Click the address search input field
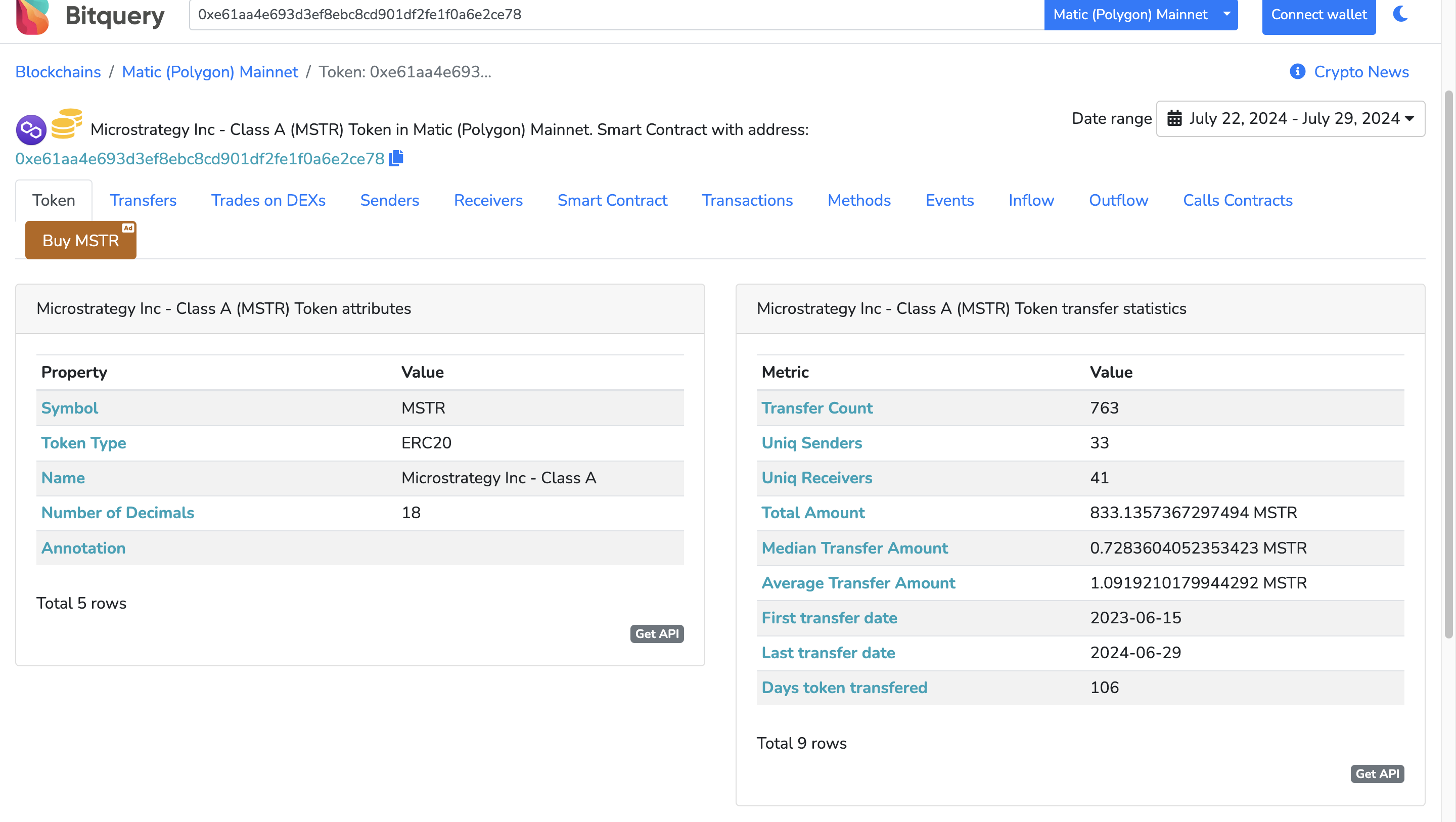This screenshot has width=1456, height=822. point(616,15)
